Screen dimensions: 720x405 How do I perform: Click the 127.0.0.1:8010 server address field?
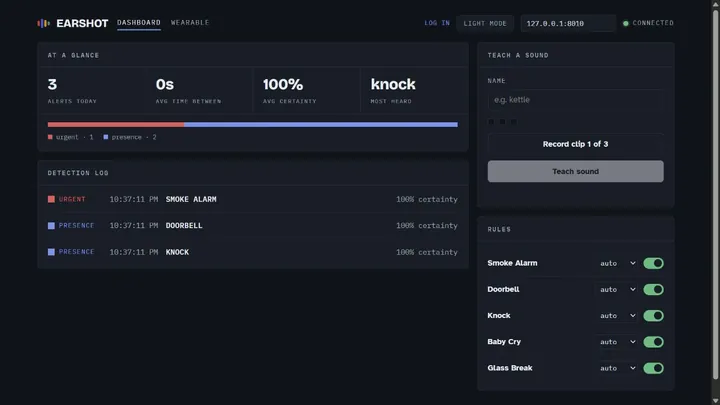(568, 23)
